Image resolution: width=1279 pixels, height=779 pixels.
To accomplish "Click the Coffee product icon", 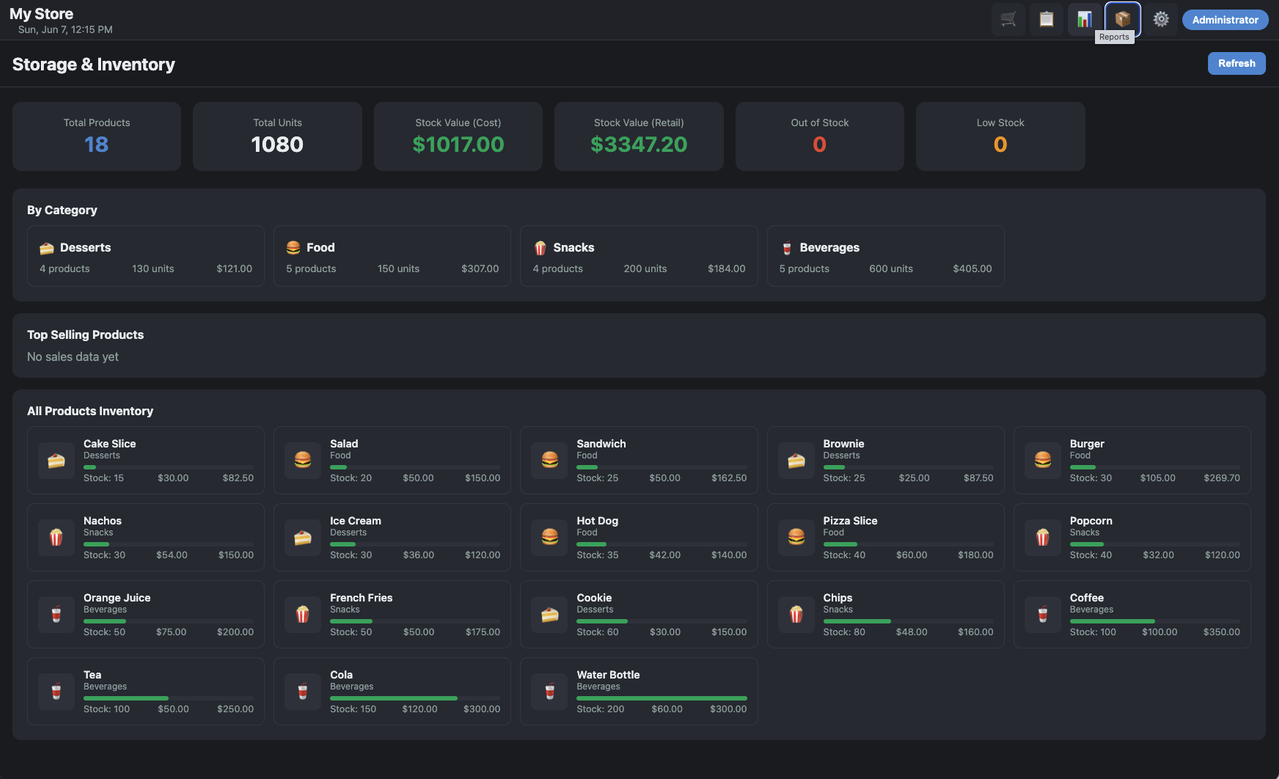I will [x=1043, y=614].
